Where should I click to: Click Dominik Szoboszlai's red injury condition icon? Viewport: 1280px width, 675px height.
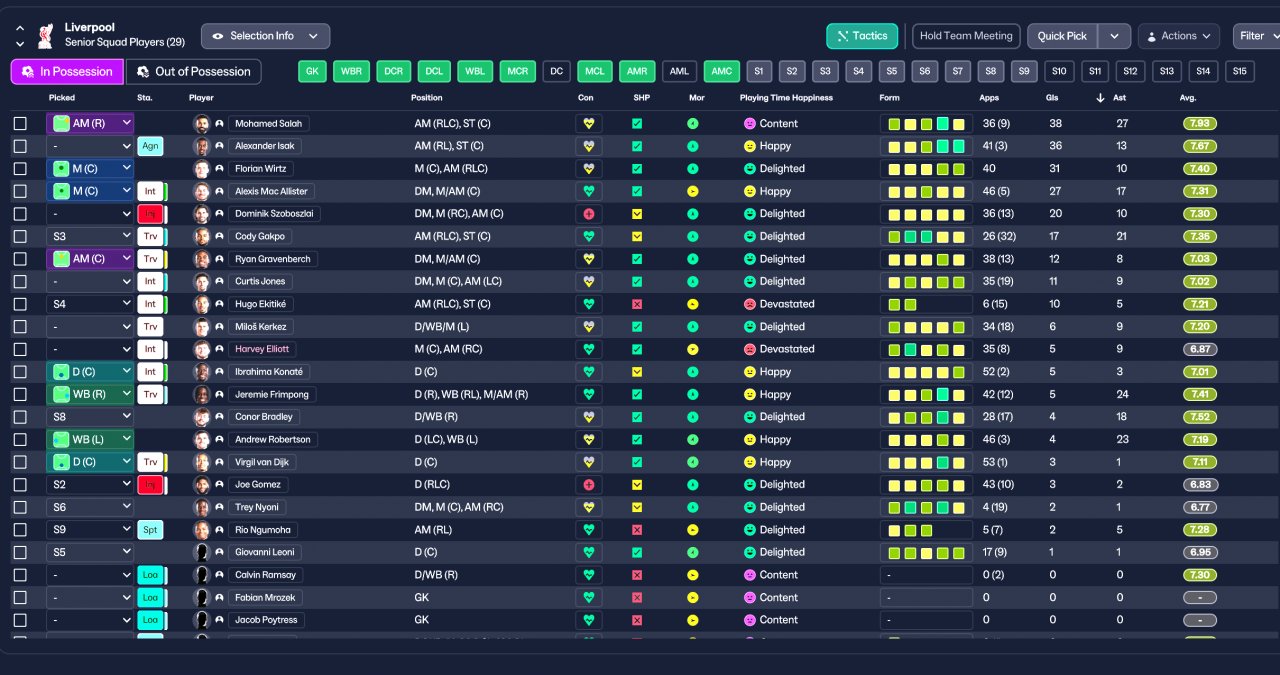coord(589,214)
